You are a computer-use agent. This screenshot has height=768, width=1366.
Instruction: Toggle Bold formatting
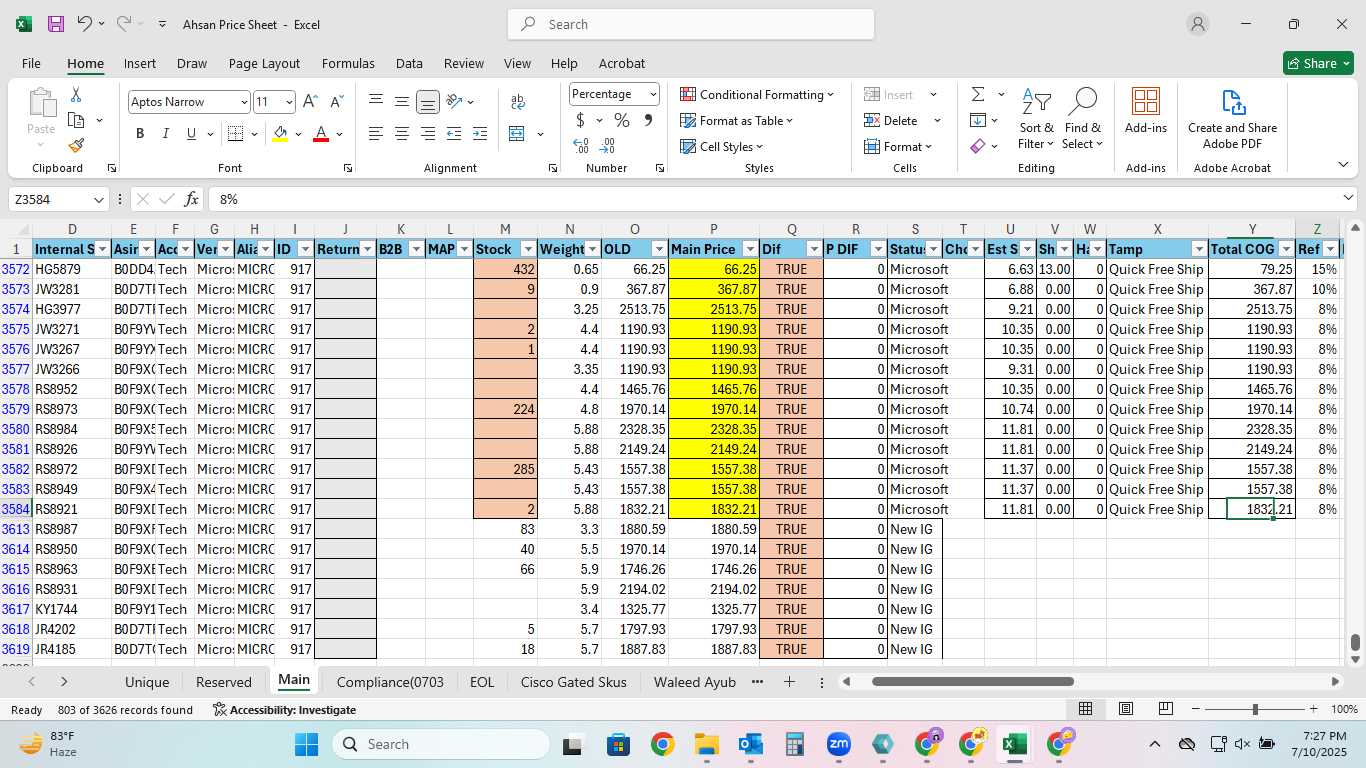coord(140,134)
